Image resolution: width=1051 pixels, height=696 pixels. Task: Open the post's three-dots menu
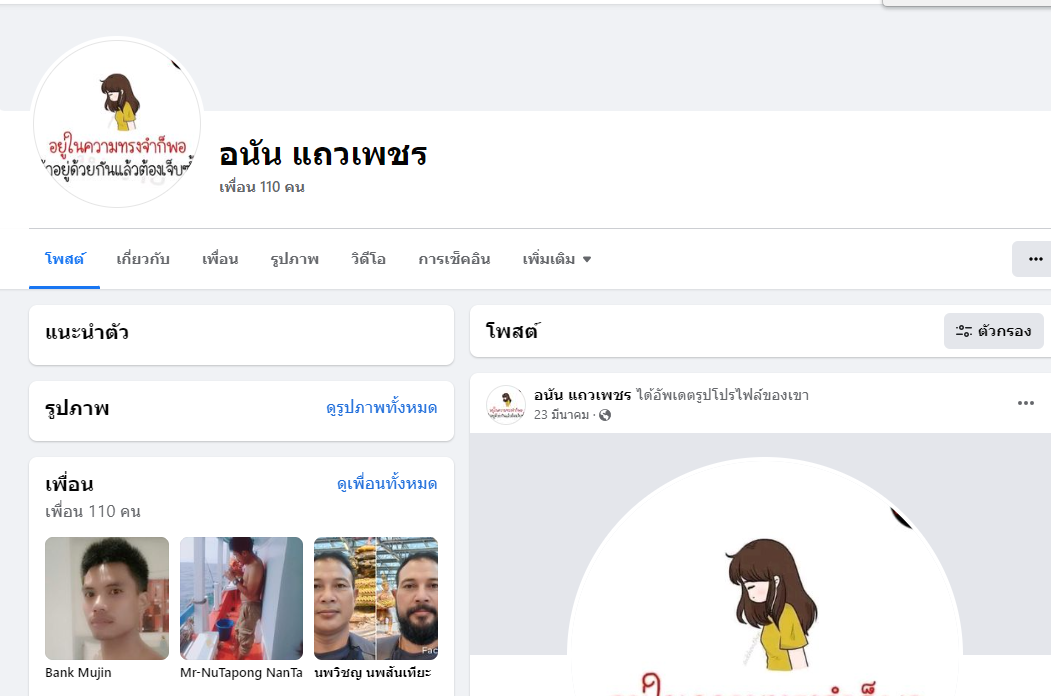coord(1026,403)
